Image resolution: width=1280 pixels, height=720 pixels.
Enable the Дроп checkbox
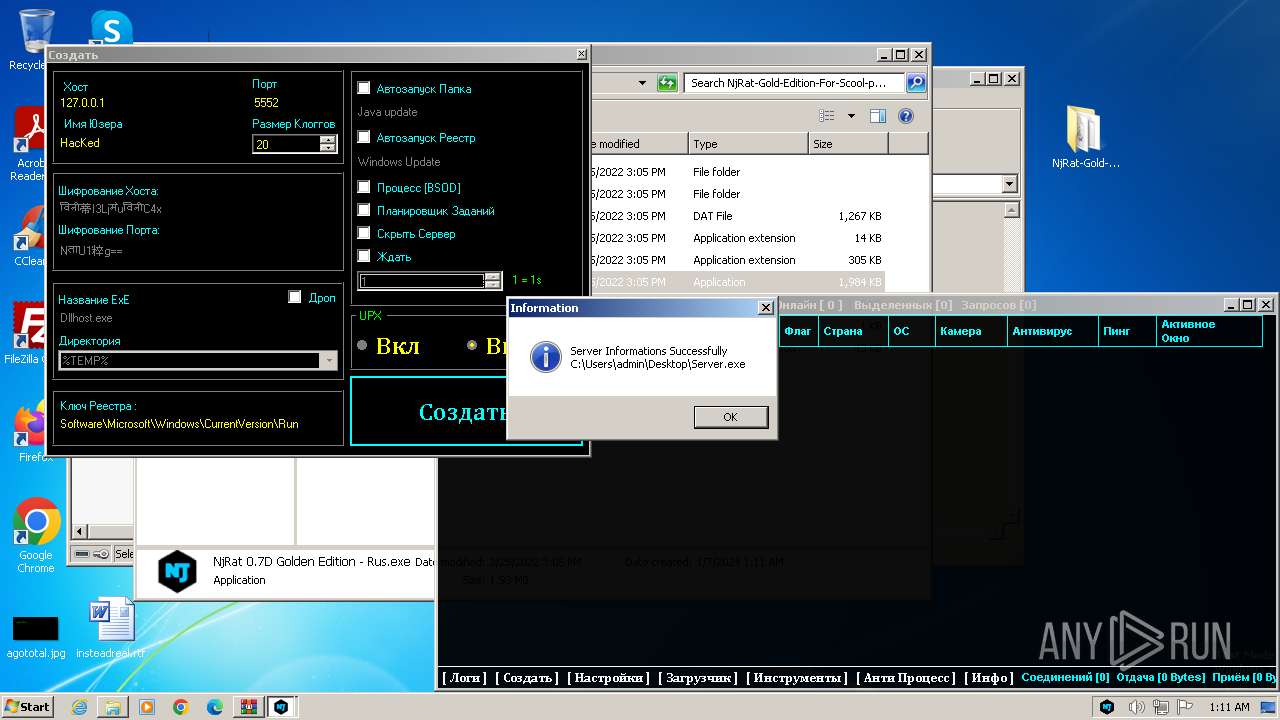(294, 297)
